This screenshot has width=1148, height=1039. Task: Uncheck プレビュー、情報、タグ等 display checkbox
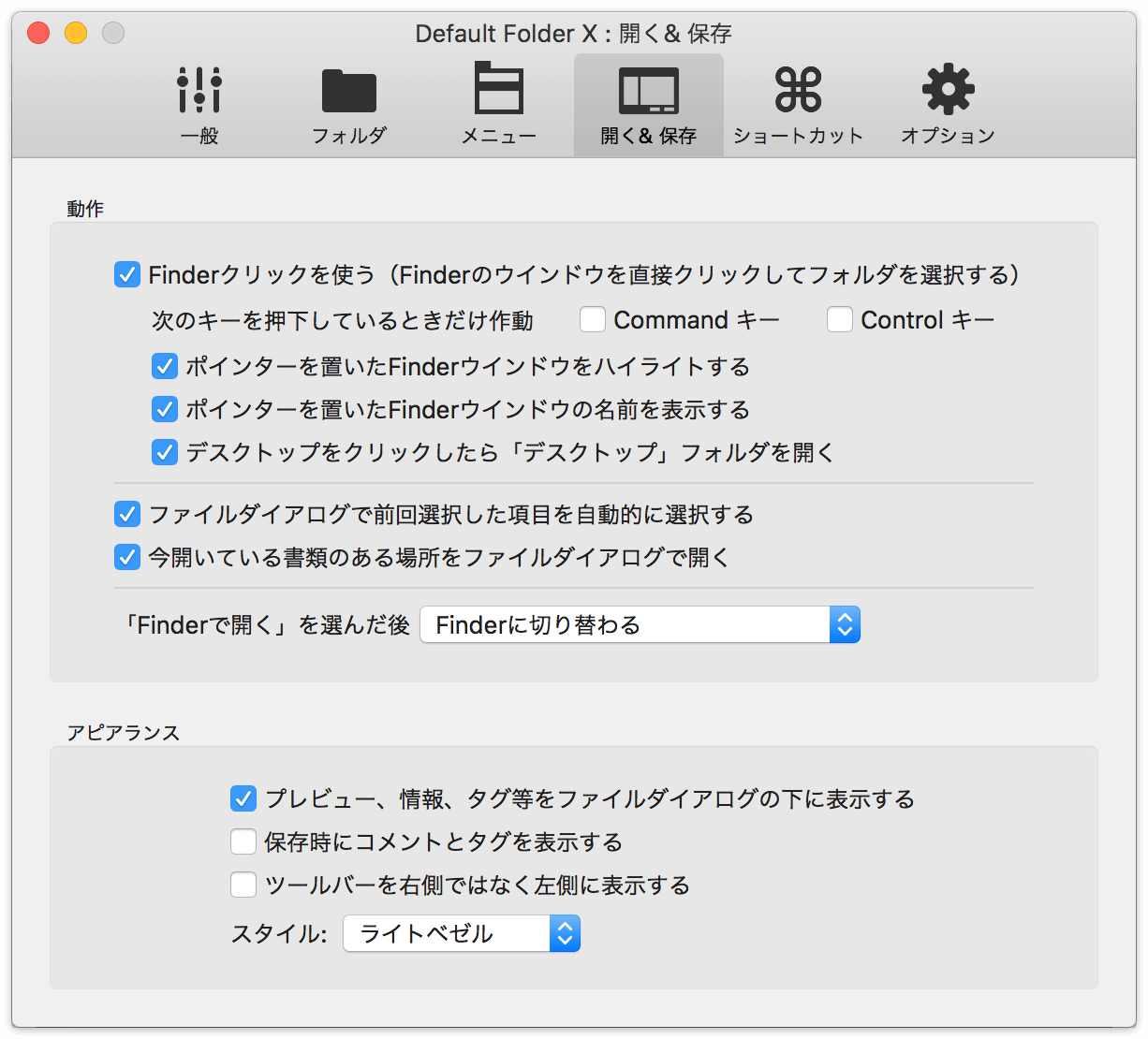[243, 798]
